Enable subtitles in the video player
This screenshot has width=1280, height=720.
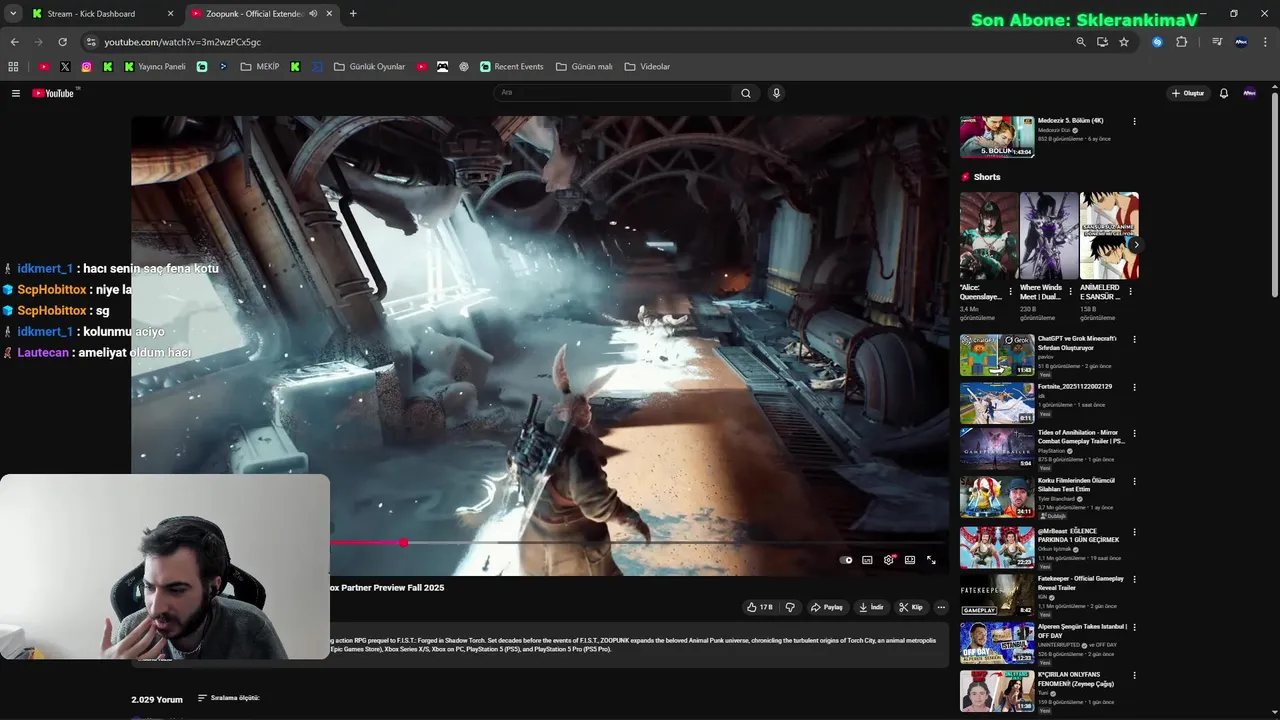pos(867,560)
